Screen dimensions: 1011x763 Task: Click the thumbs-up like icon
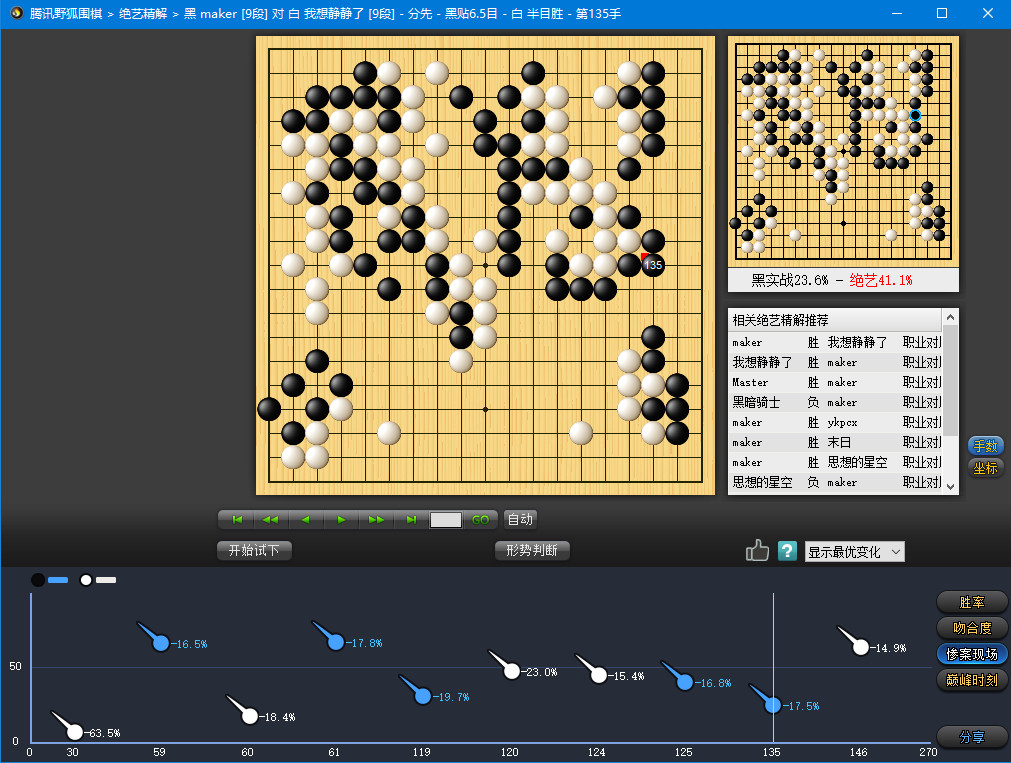[x=757, y=550]
